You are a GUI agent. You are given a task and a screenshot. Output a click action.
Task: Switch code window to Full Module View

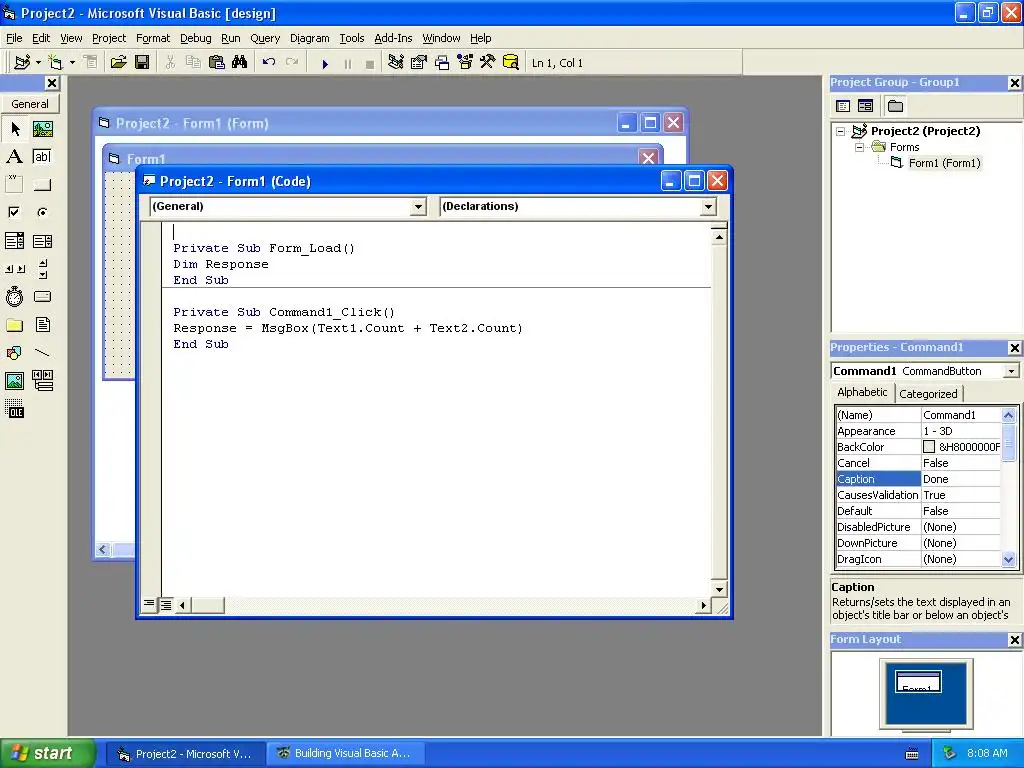(166, 605)
